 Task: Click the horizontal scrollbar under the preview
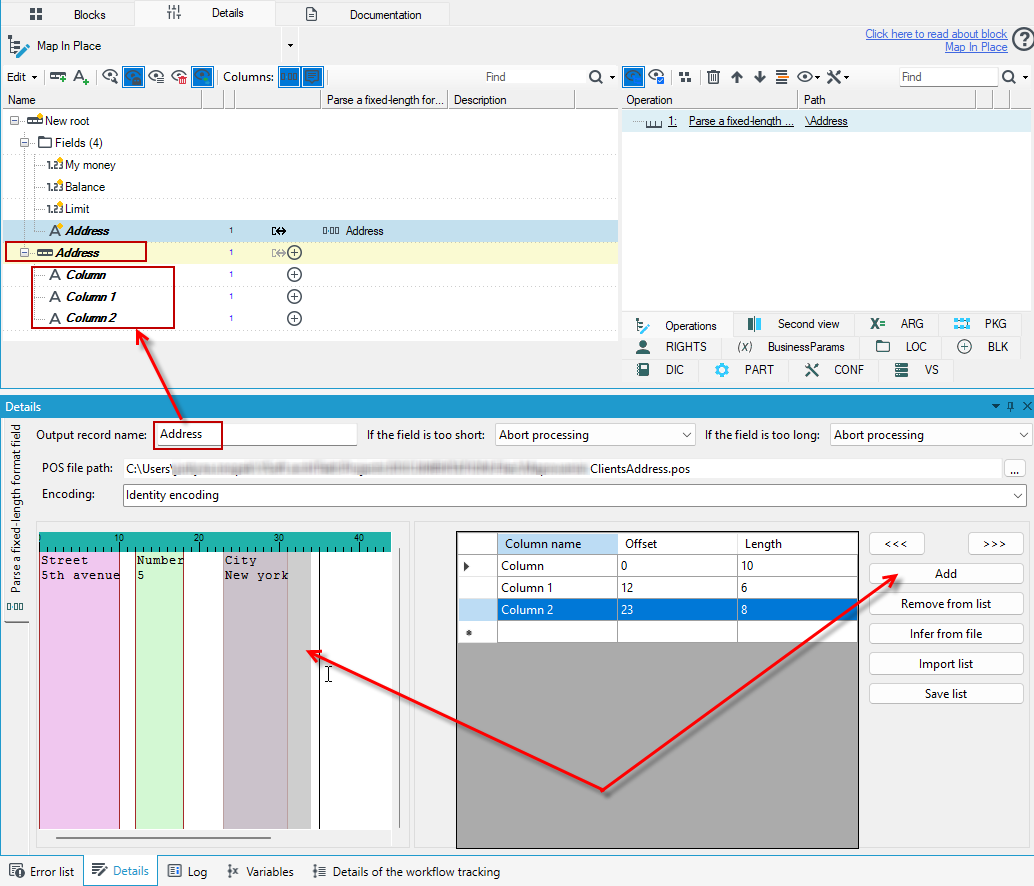tap(164, 838)
